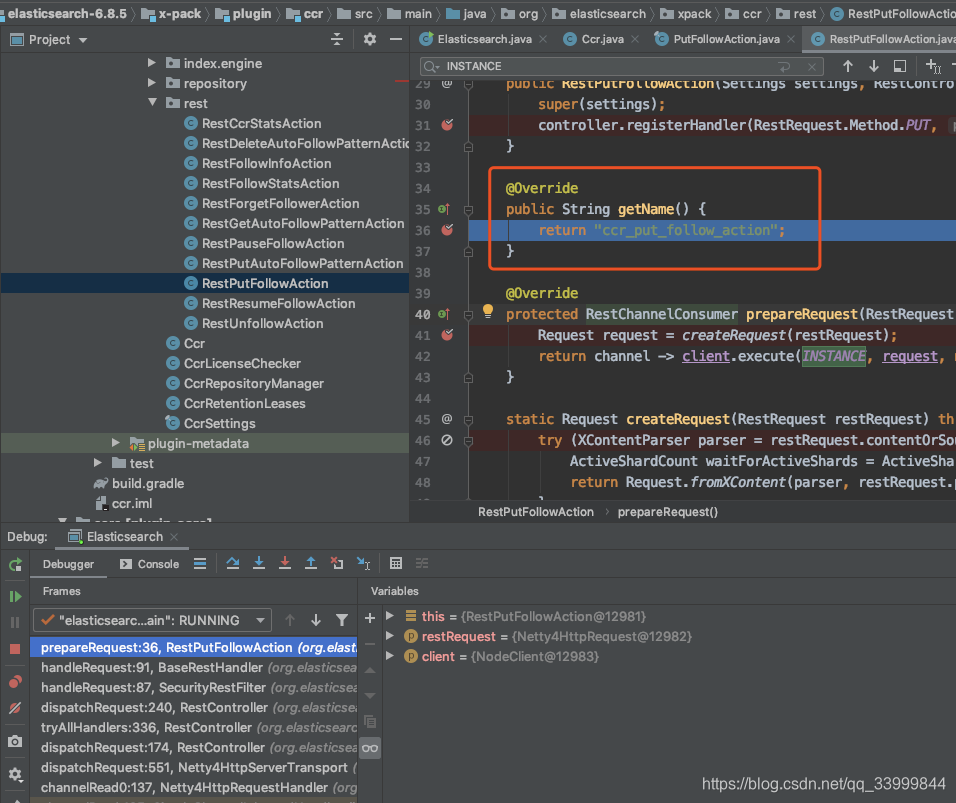Collapse the rest folder in project tree
Image resolution: width=956 pixels, height=803 pixels.
153,103
